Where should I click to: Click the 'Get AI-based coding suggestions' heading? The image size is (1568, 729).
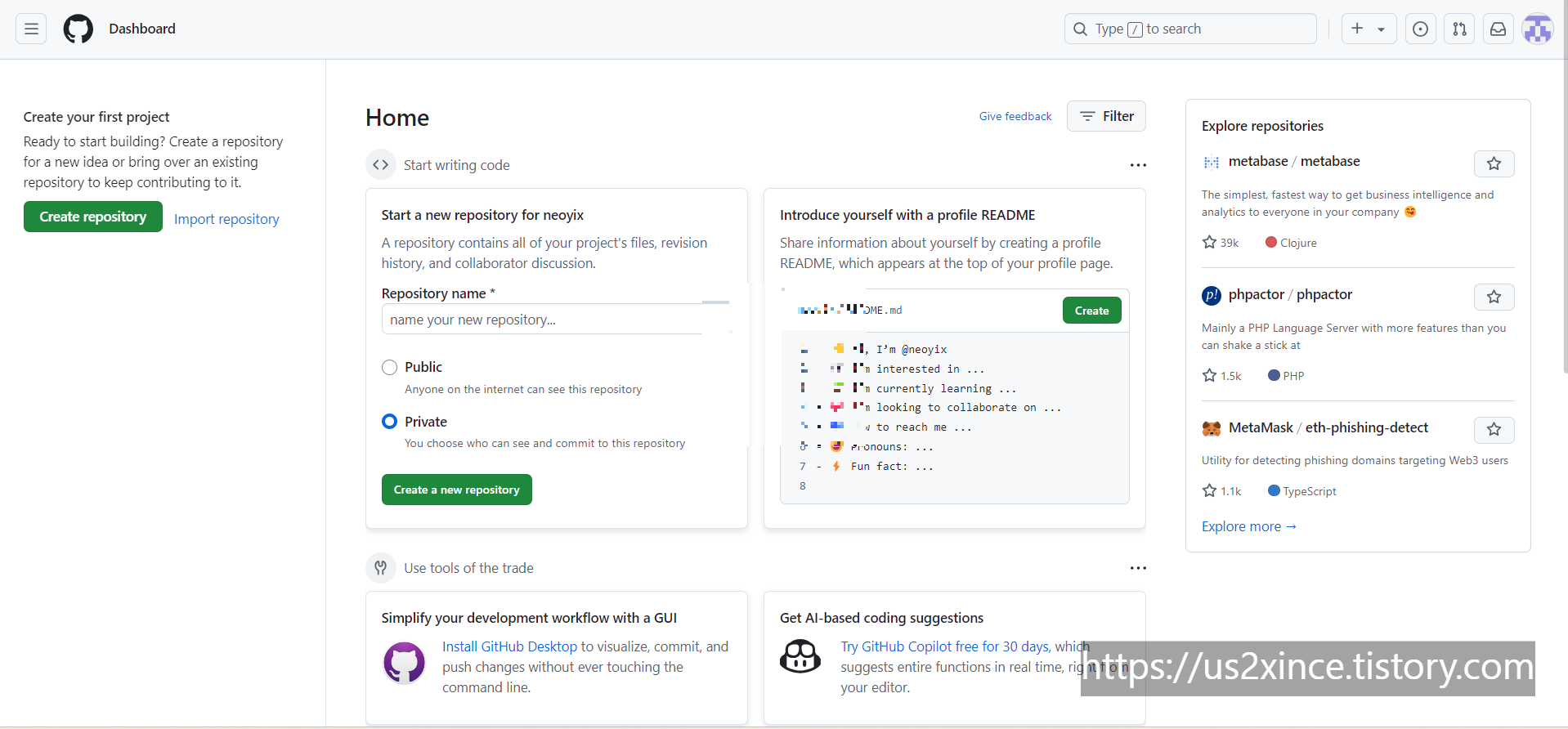coord(881,618)
